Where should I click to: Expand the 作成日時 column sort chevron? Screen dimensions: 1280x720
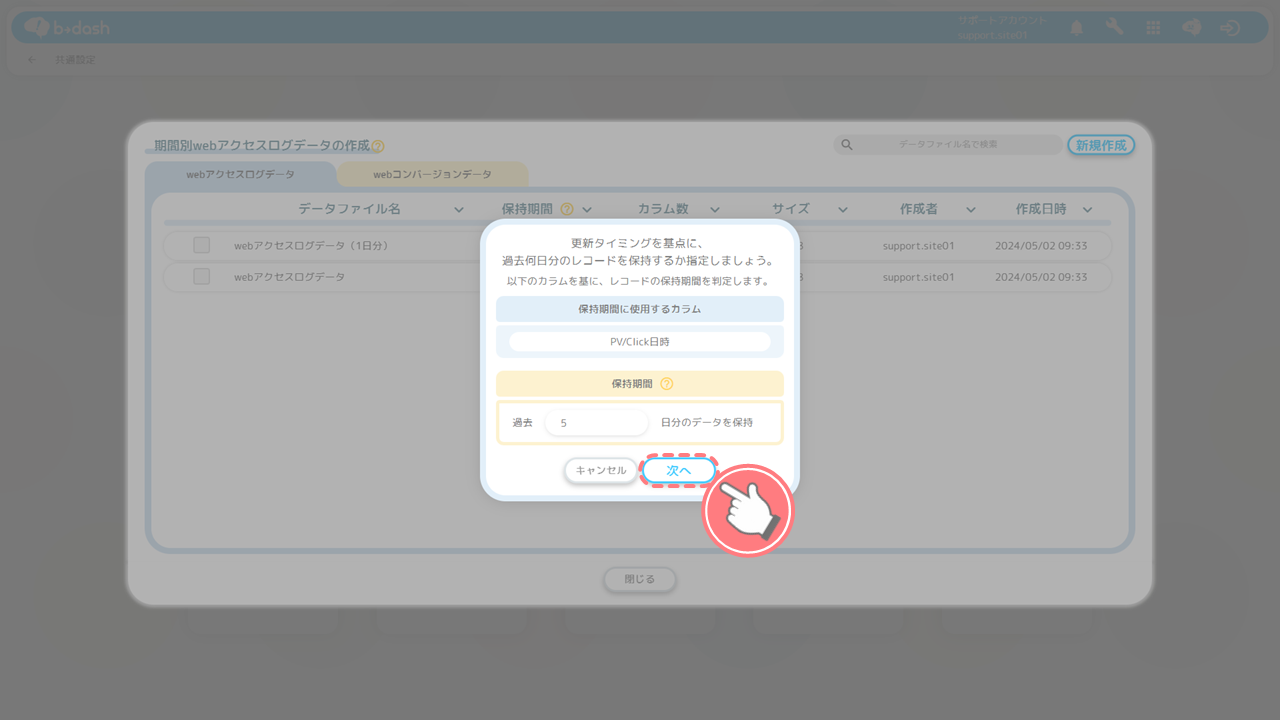pos(1087,209)
